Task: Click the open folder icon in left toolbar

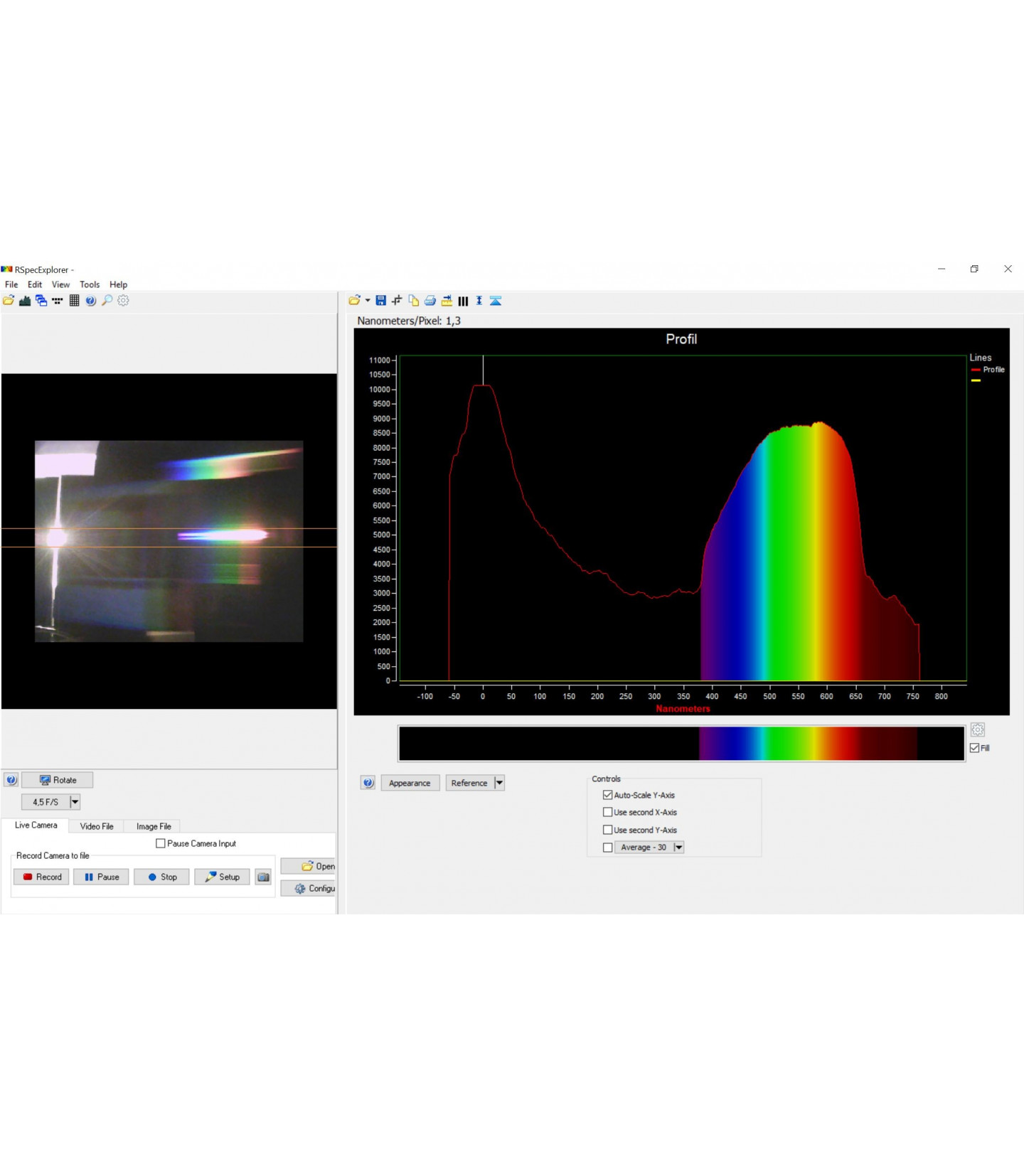Action: 9,301
